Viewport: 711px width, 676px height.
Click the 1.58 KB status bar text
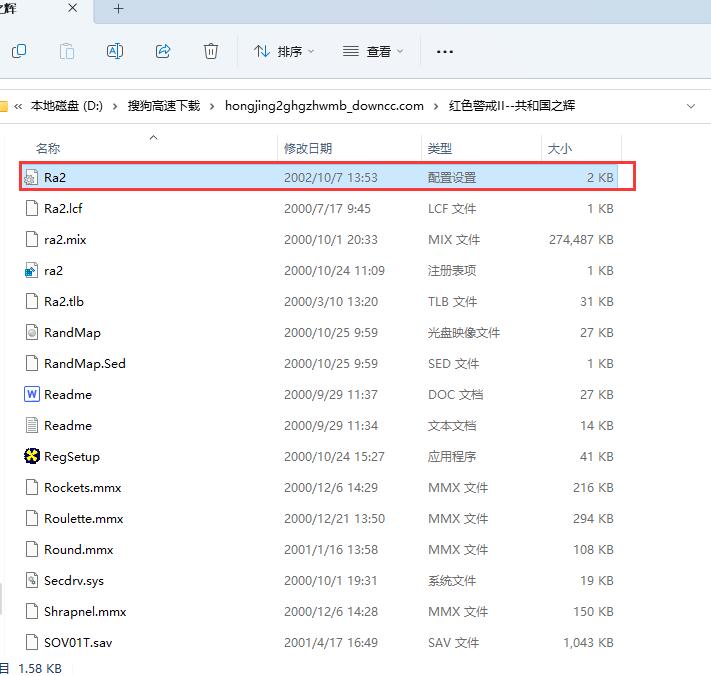(40, 668)
